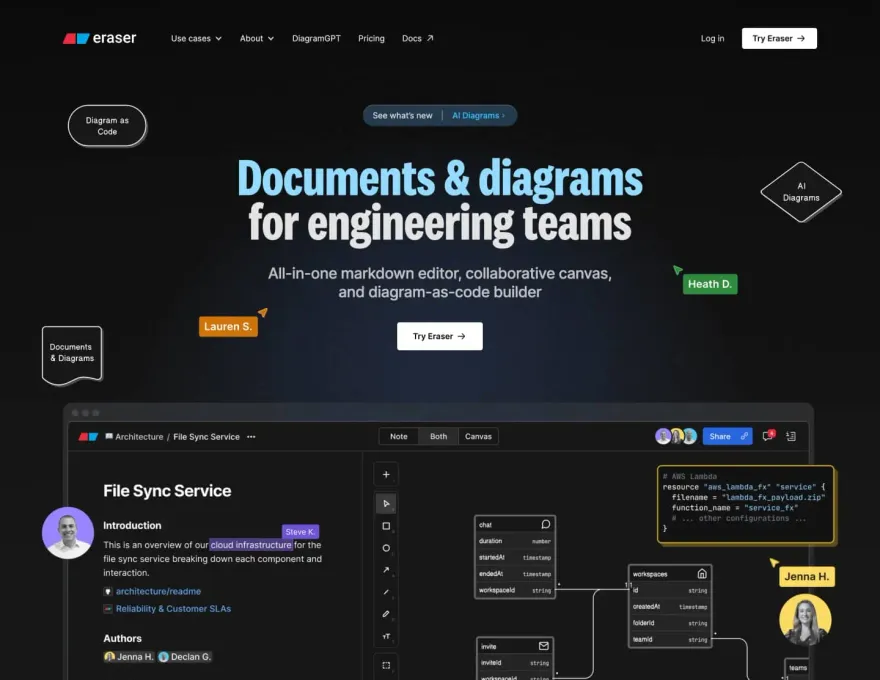Click the Jenna H. author chip

[x=129, y=656]
